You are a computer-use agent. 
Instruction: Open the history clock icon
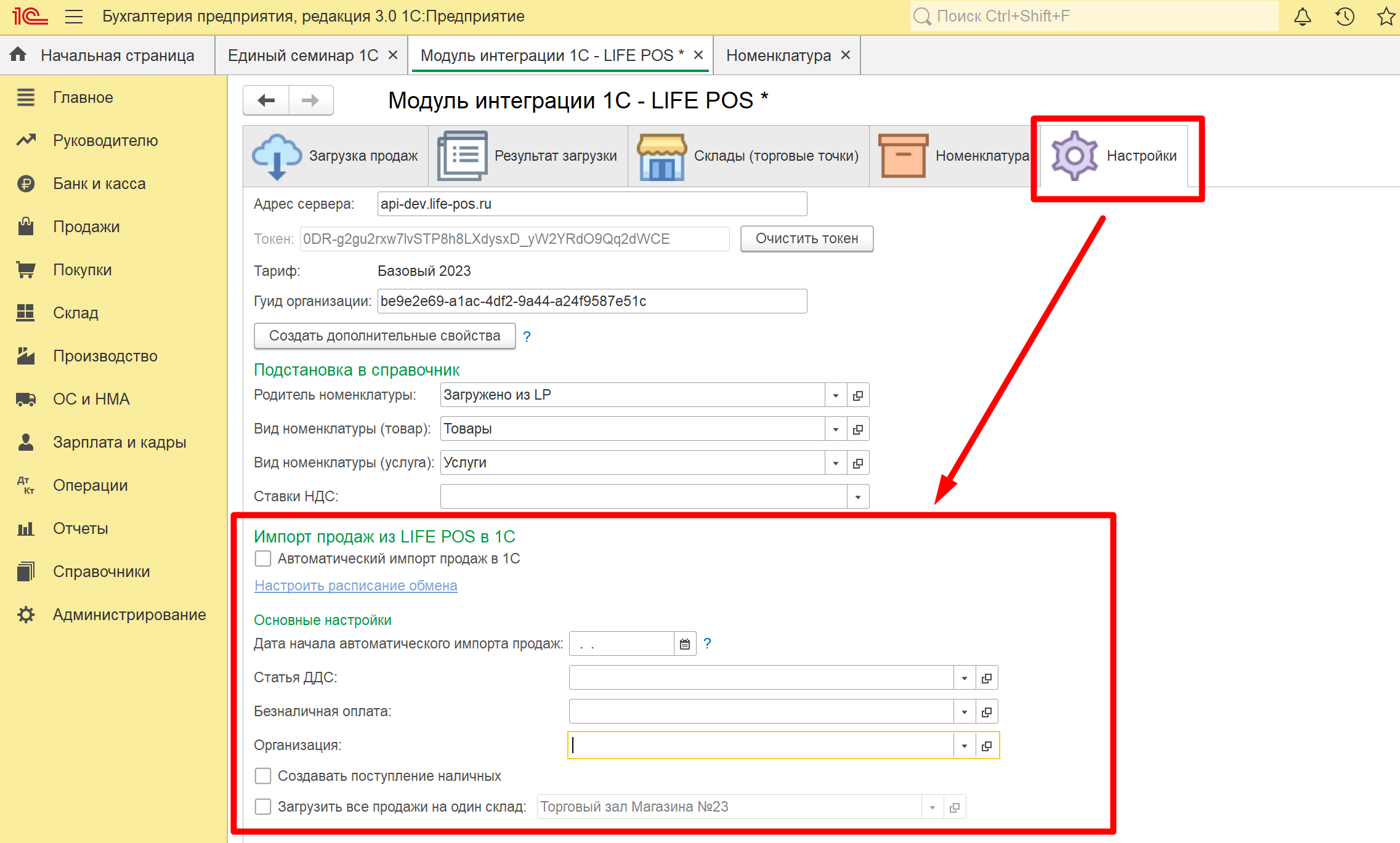pyautogui.click(x=1345, y=17)
